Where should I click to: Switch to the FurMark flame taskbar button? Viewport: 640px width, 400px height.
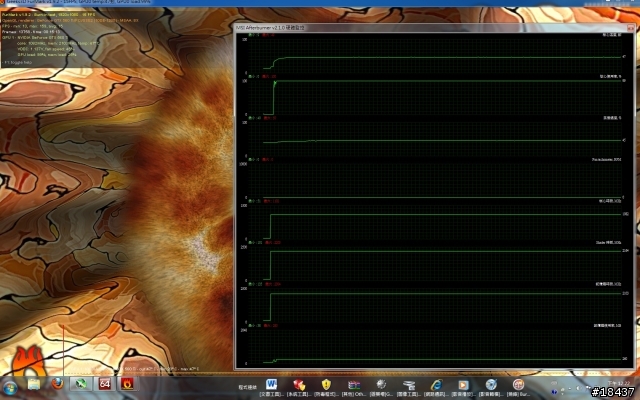(x=127, y=384)
